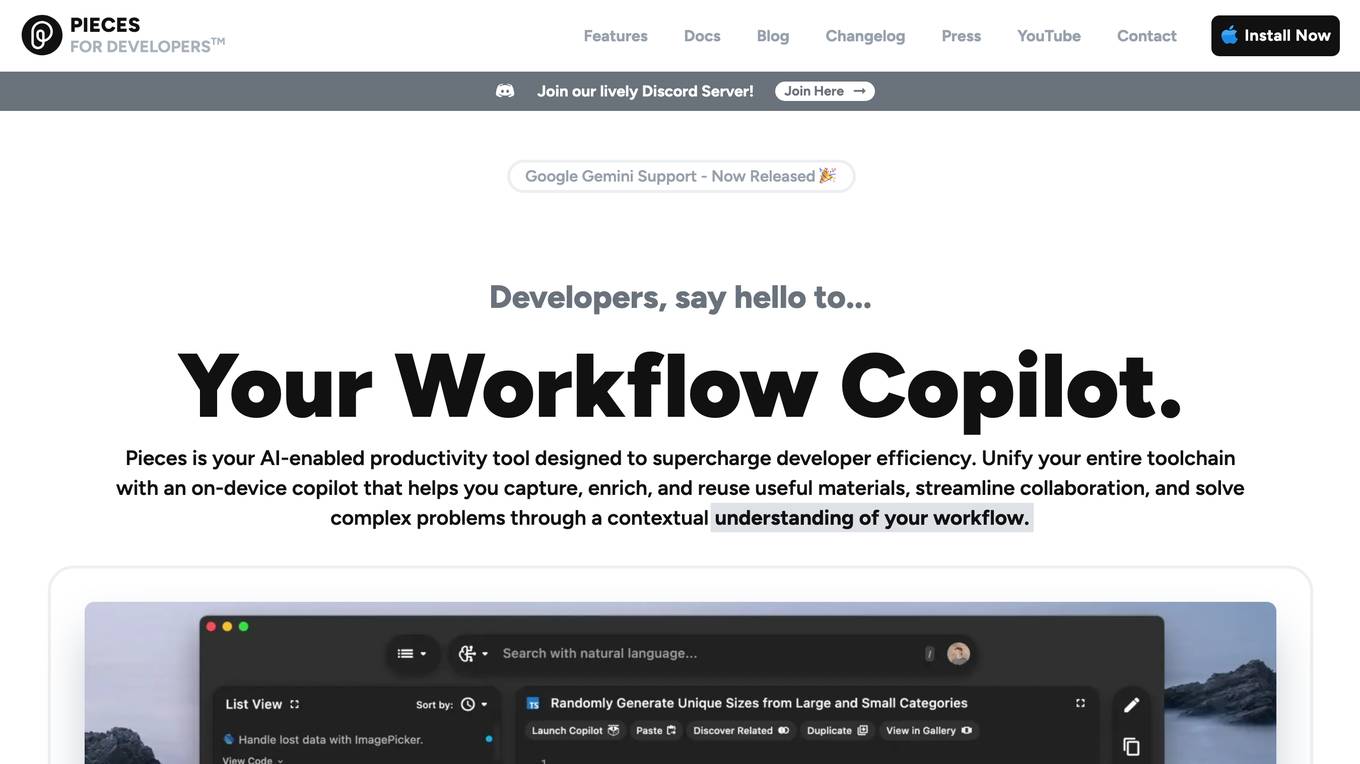Click View in Gallery button
Screen dimensions: 1360x764
click(x=929, y=730)
